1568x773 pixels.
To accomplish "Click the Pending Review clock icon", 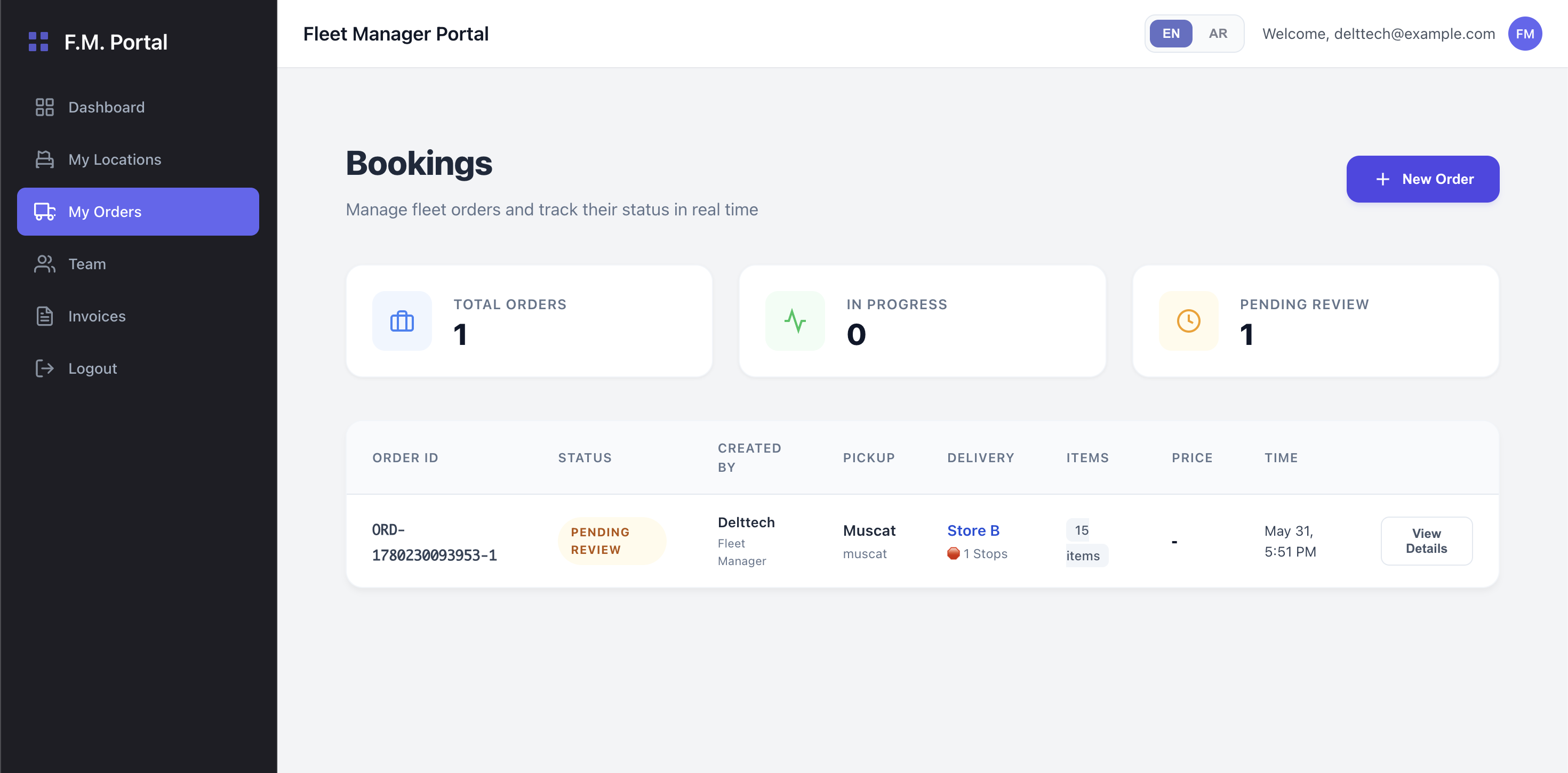I will tap(1188, 321).
